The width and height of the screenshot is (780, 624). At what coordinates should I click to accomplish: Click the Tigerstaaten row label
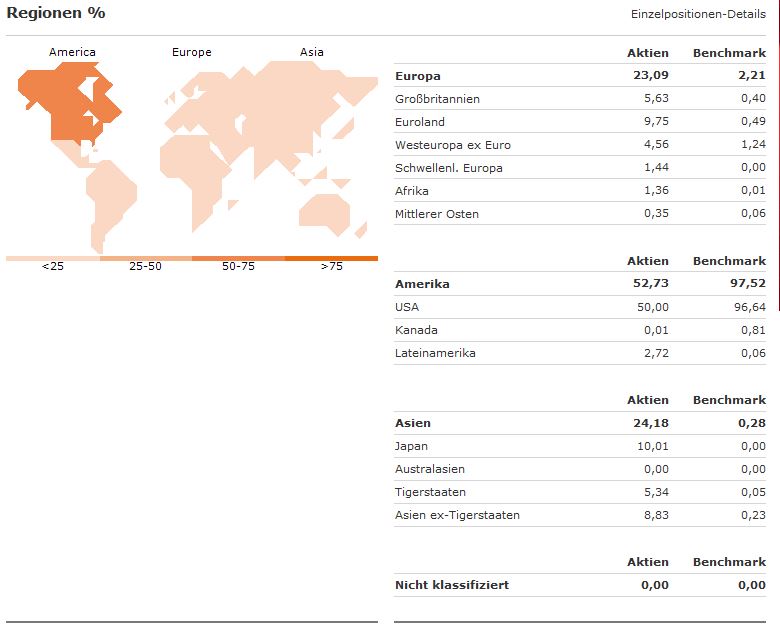point(431,492)
